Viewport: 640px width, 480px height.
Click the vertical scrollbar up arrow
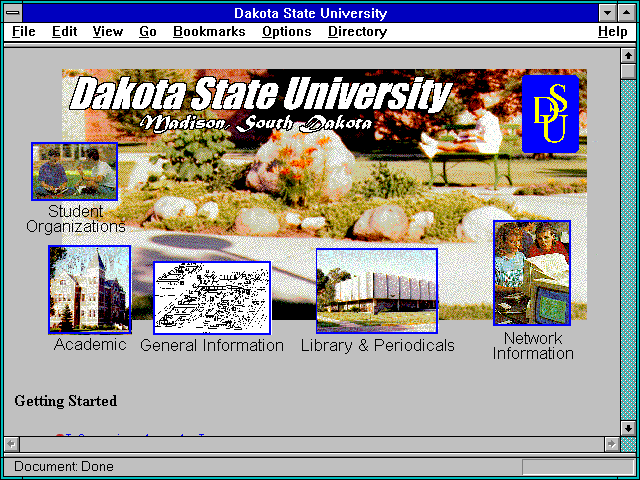tap(628, 56)
